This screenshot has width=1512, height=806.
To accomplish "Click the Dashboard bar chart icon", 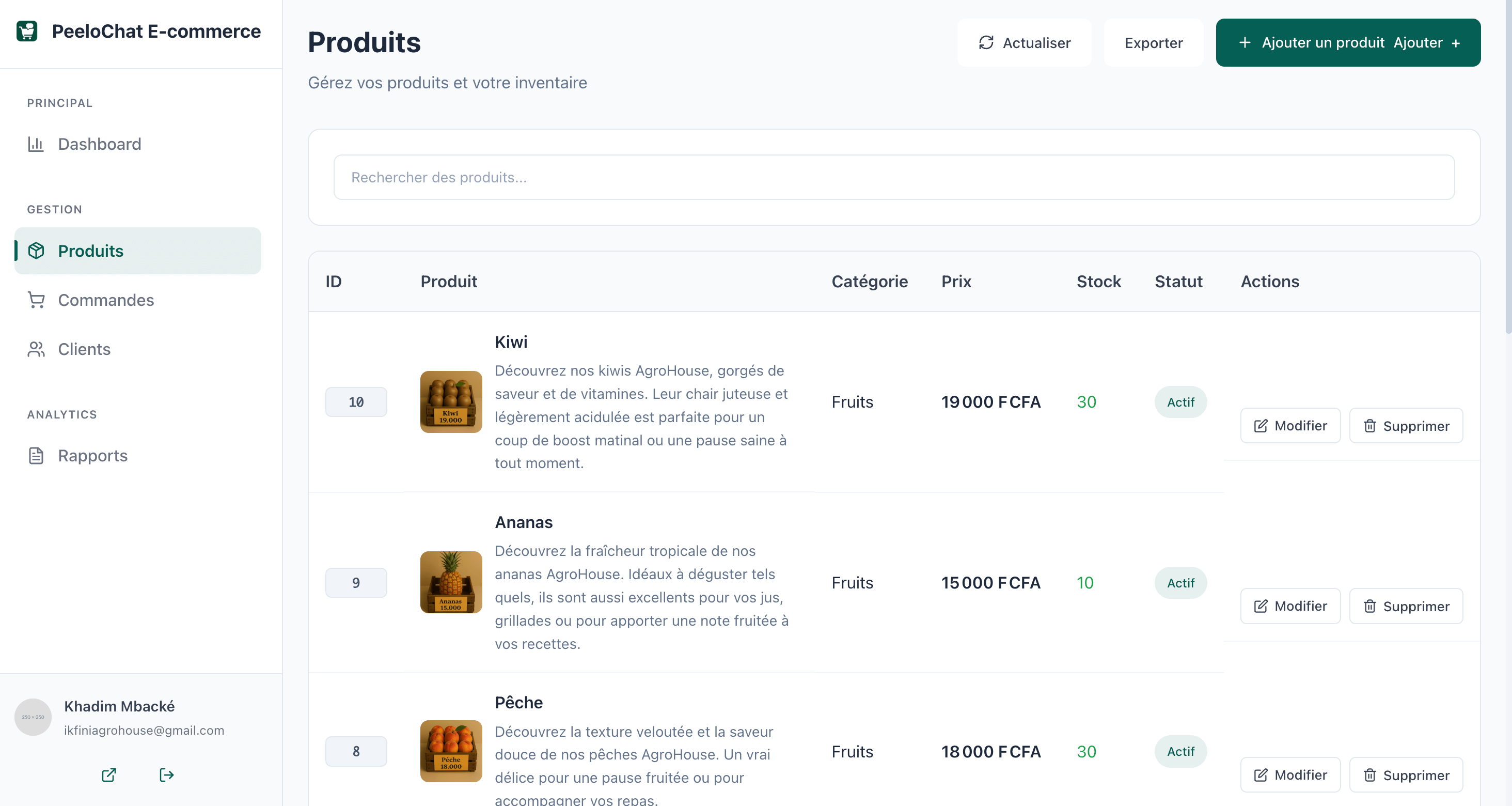I will (36, 144).
